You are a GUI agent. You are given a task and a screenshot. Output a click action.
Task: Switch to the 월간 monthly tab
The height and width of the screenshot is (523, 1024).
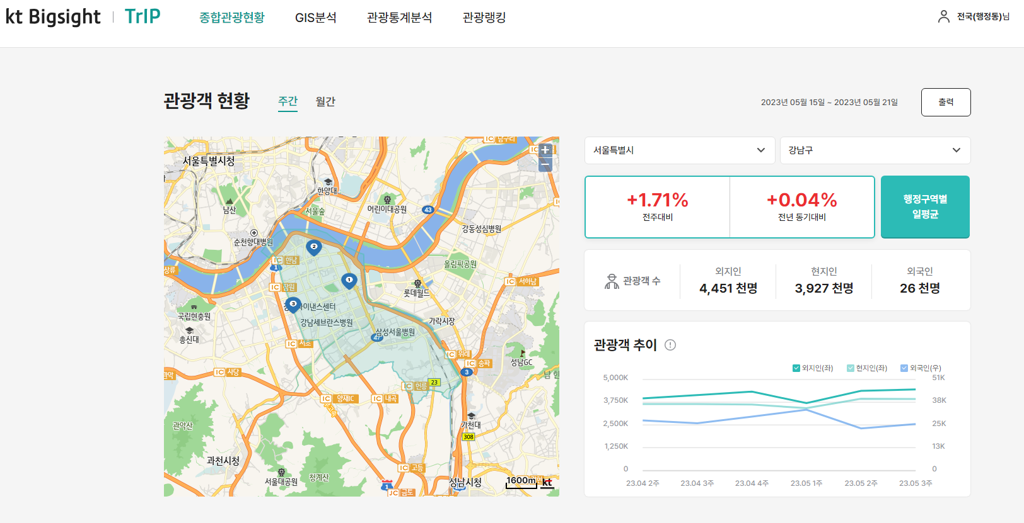click(x=325, y=102)
